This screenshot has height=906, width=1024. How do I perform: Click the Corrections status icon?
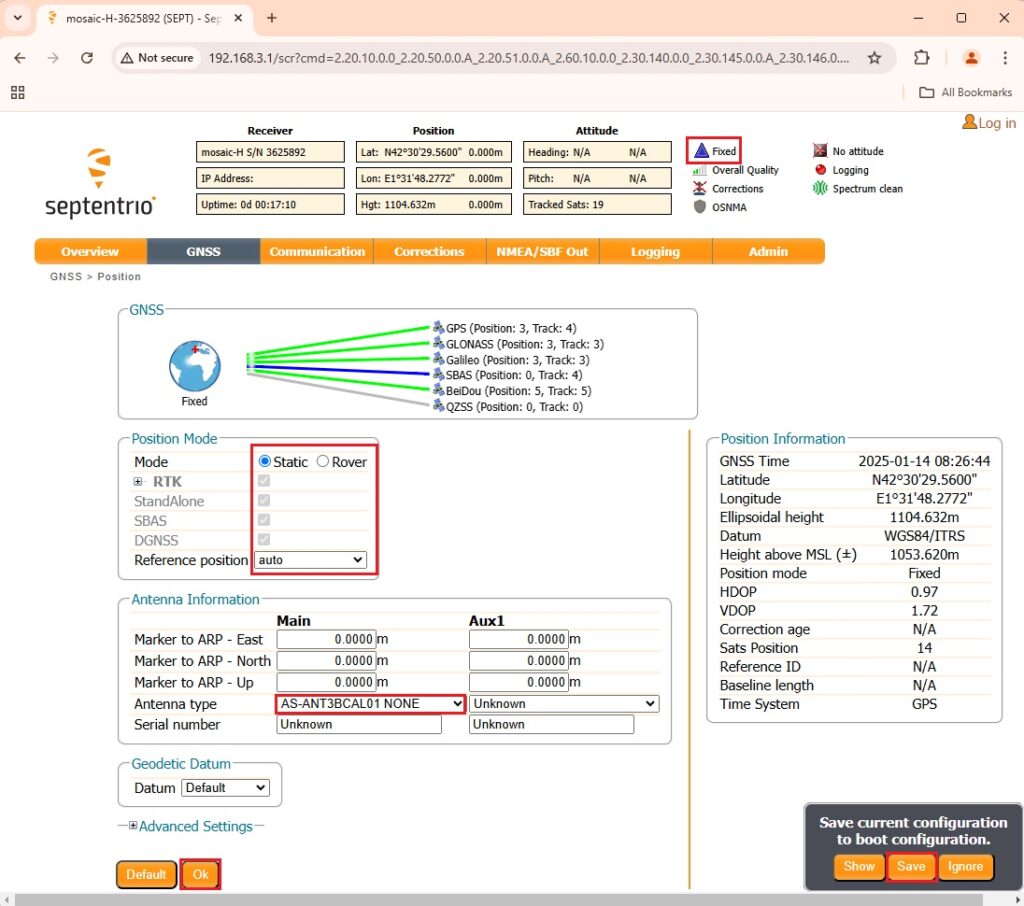click(x=702, y=188)
